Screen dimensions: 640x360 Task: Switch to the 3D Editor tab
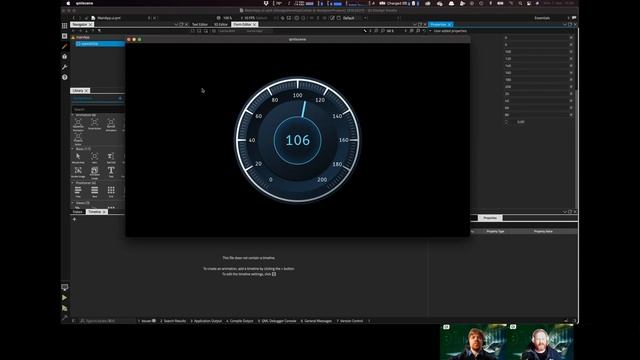click(221, 24)
